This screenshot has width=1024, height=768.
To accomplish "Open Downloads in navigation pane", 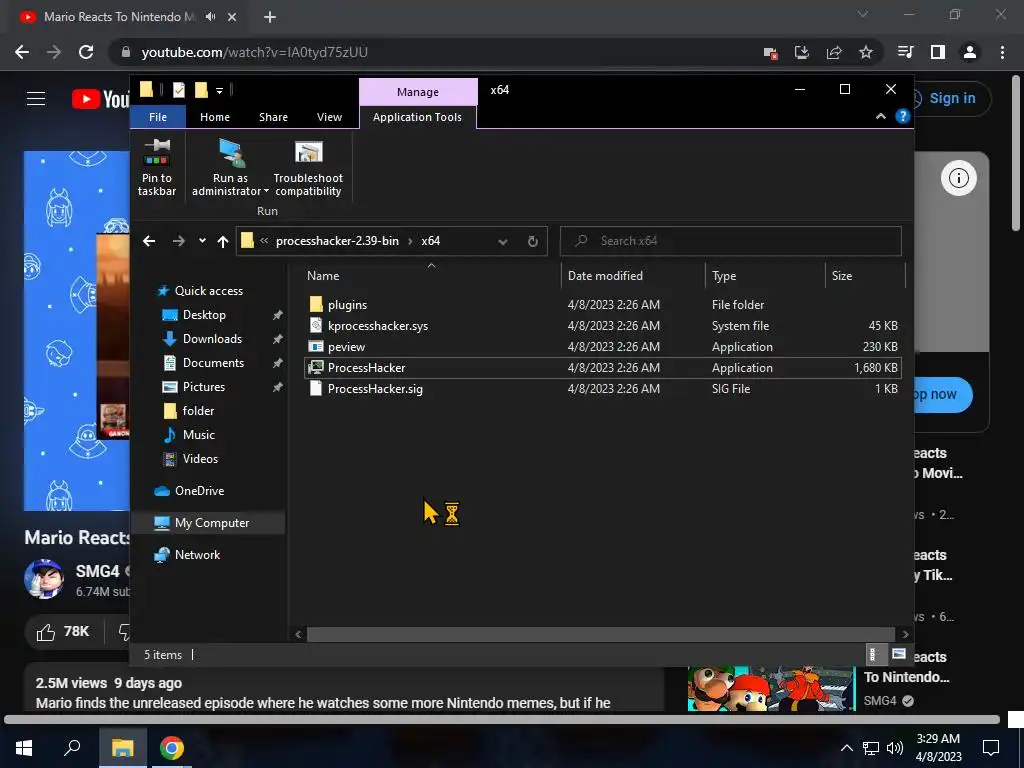I will [x=212, y=339].
